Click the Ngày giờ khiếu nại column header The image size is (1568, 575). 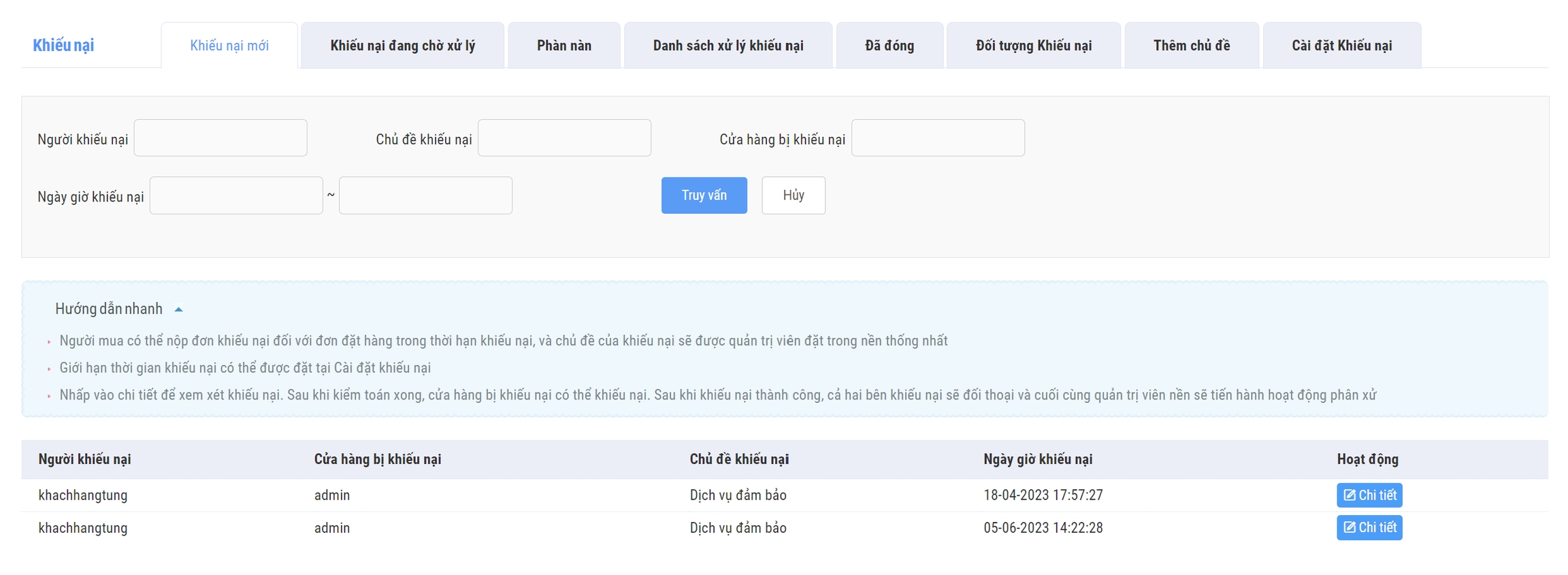coord(1037,459)
